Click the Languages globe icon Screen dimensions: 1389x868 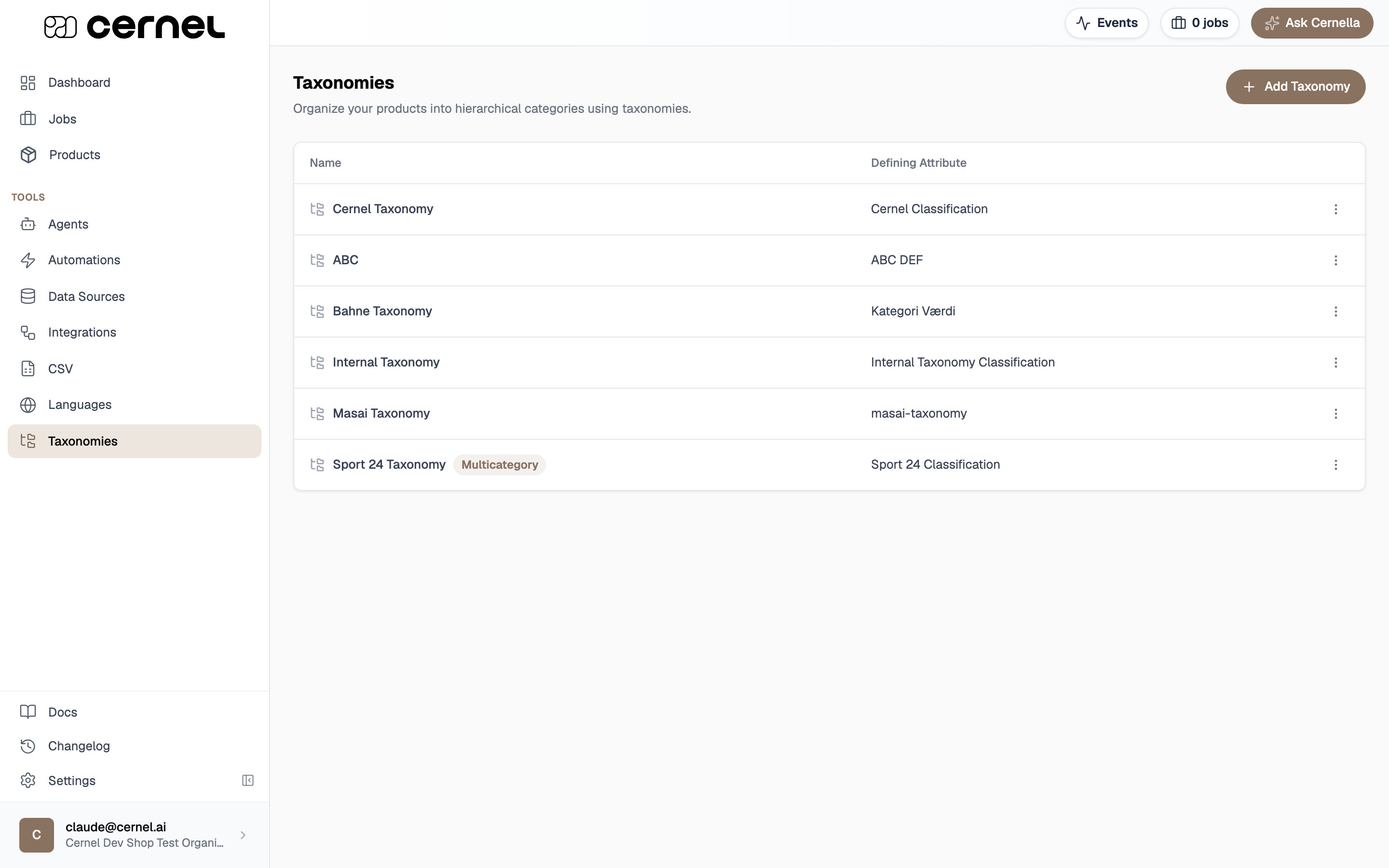[x=27, y=405]
